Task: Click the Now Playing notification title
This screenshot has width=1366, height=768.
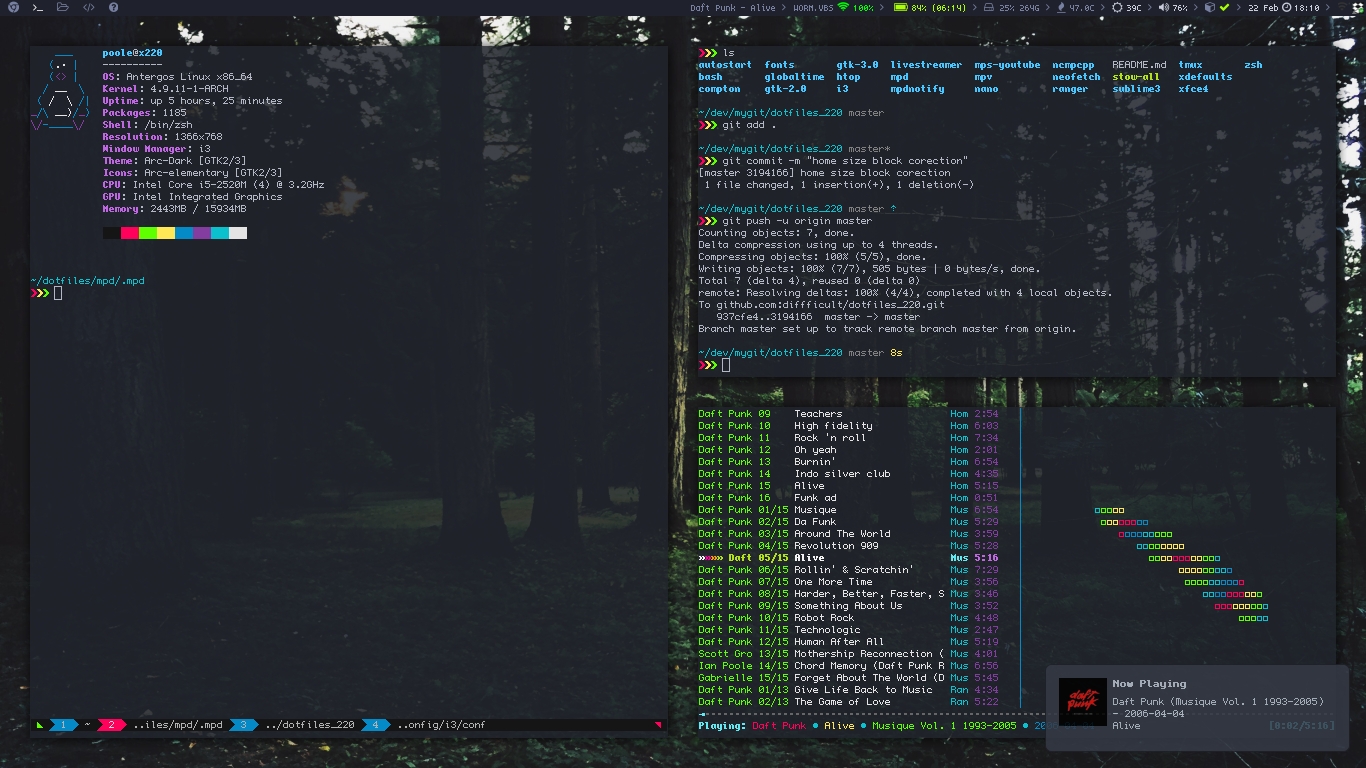Action: point(1149,684)
